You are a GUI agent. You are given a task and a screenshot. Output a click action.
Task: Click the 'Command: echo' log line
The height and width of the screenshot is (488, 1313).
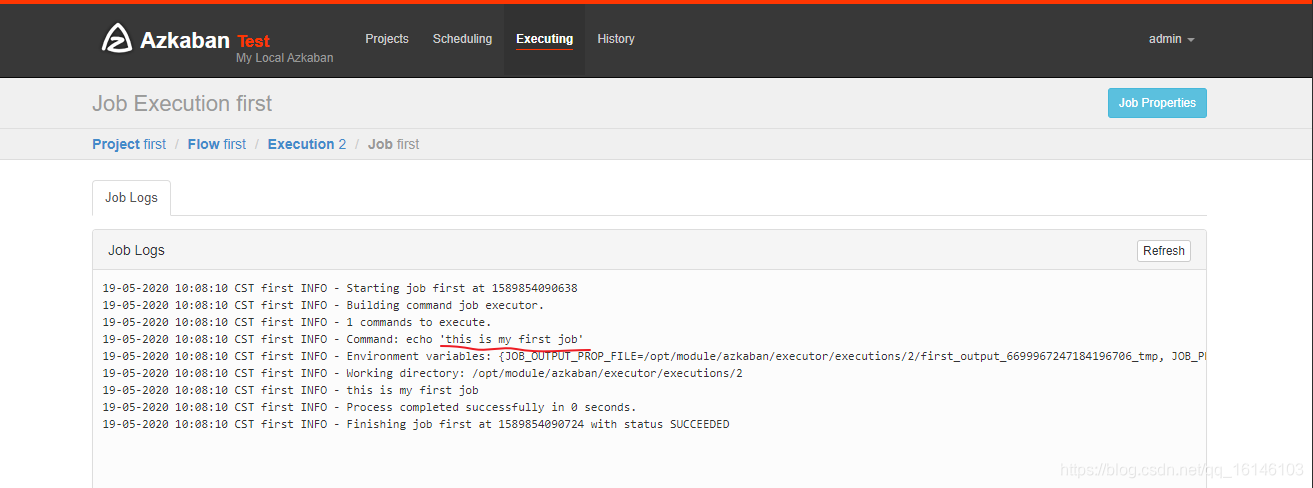[x=343, y=339]
